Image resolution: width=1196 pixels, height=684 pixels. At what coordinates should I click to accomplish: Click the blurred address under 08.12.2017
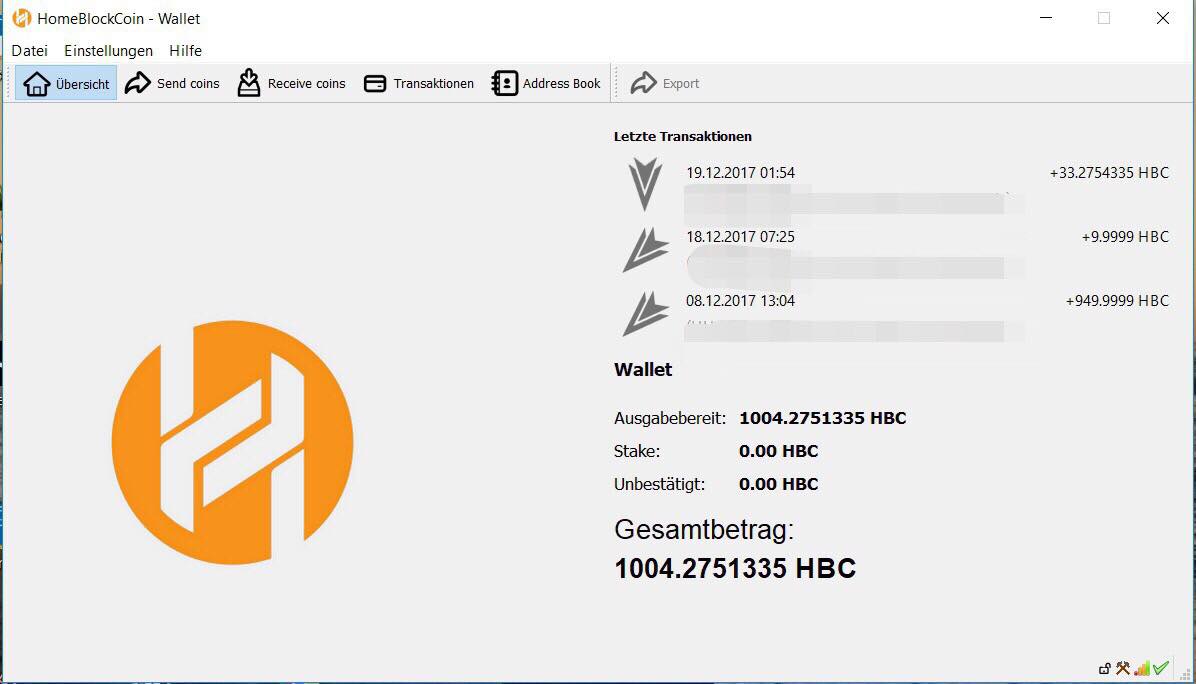pos(844,331)
